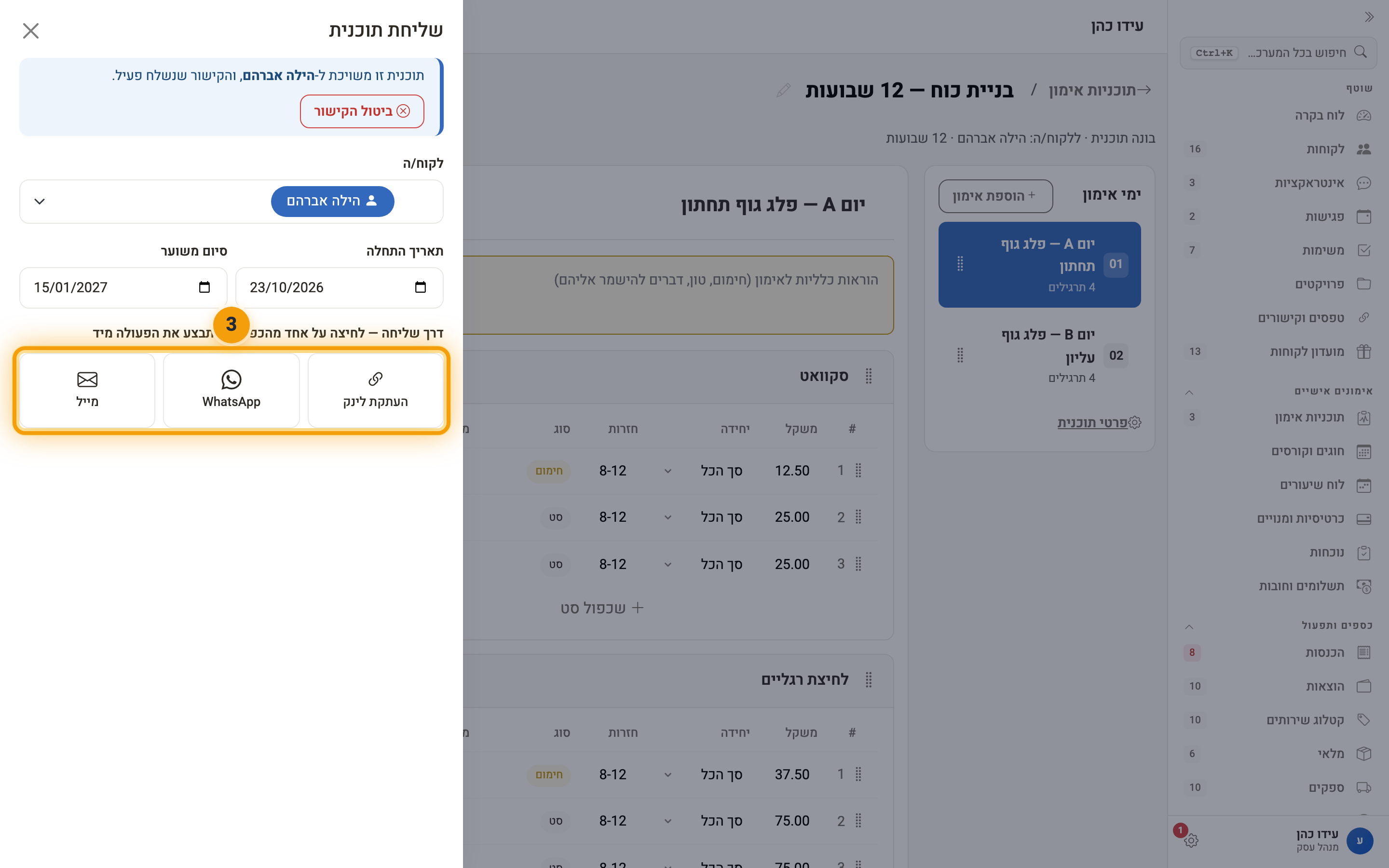
Task: Go back to תוכניות אימון breadcrumb
Action: (x=1099, y=90)
